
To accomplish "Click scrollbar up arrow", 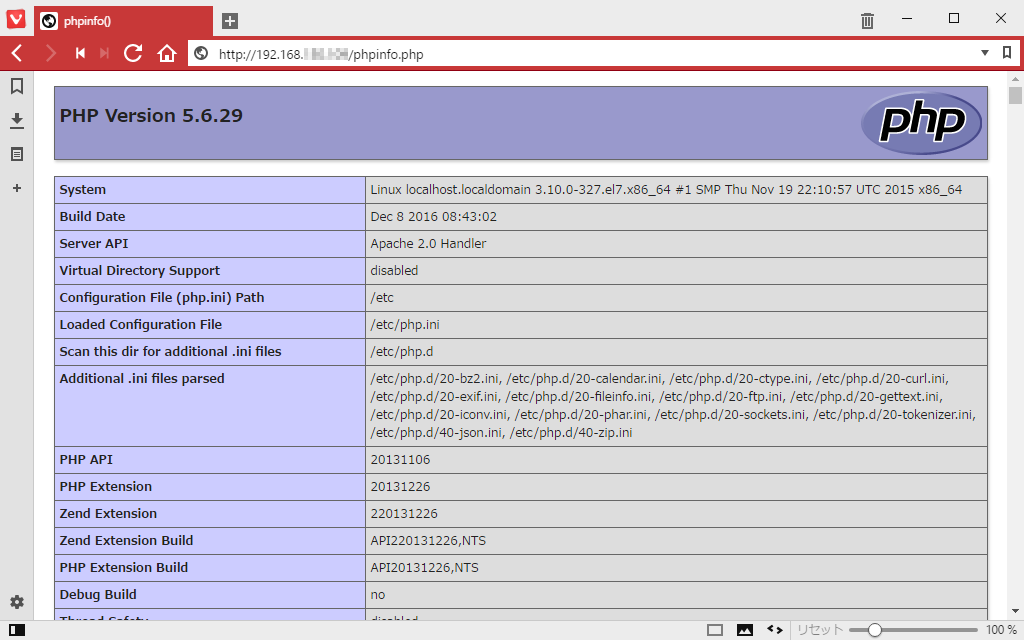I will pyautogui.click(x=1015, y=80).
